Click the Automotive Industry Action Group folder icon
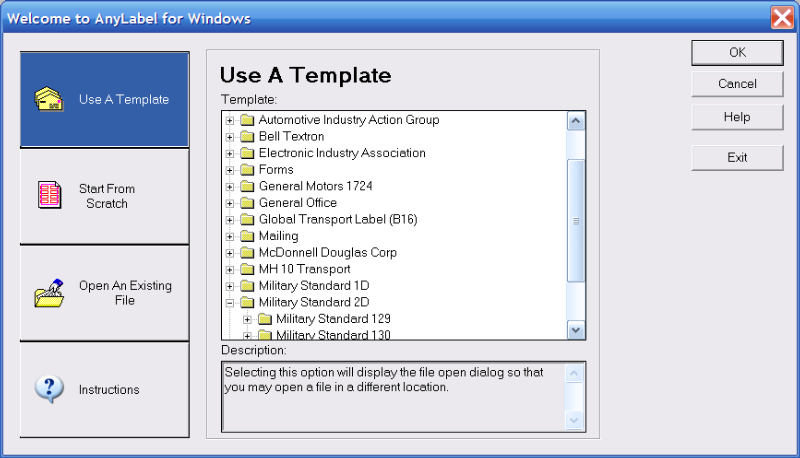The height and width of the screenshot is (458, 800). (247, 120)
